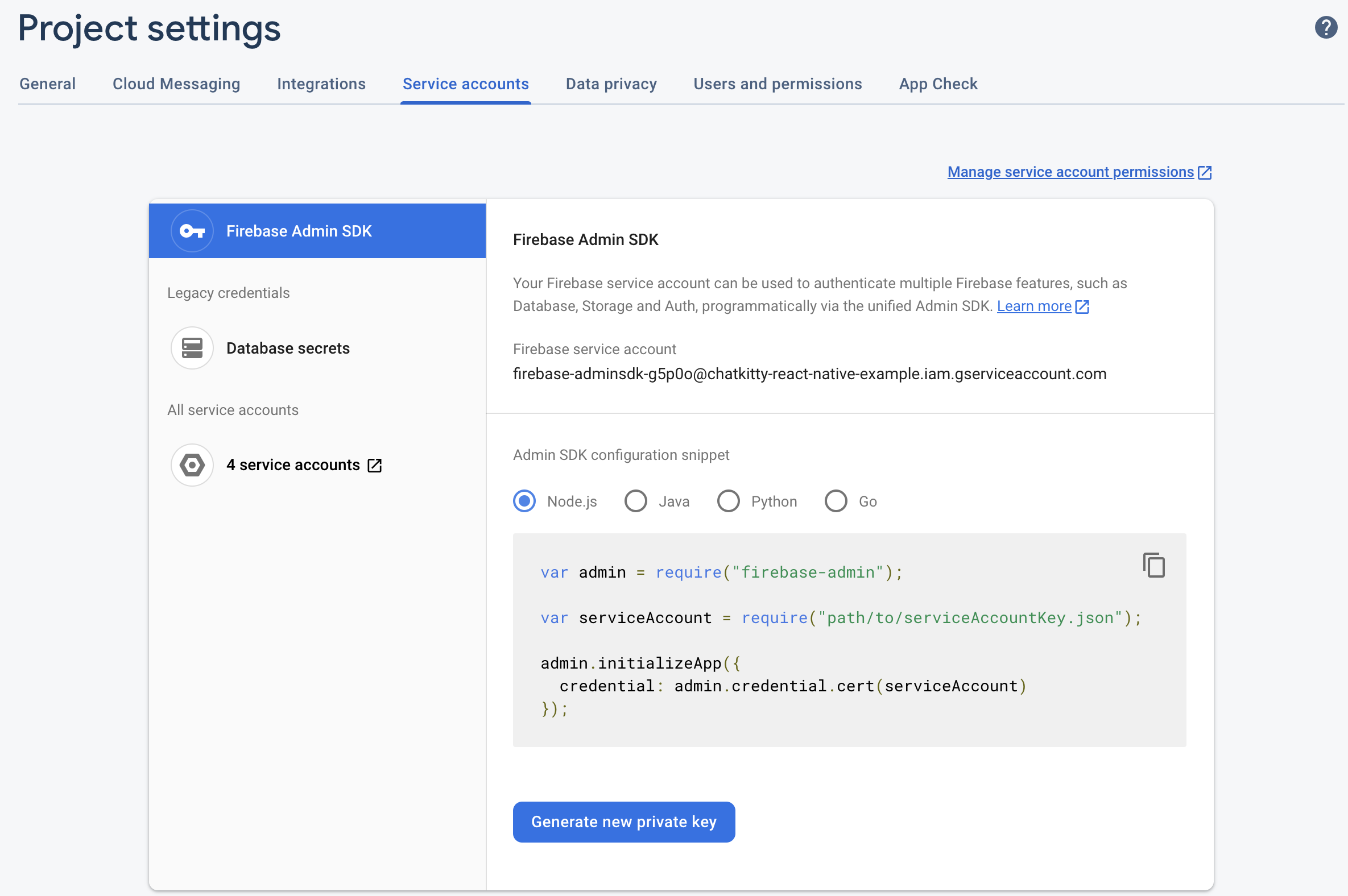
Task: Open the Users and permissions tab
Action: coord(778,84)
